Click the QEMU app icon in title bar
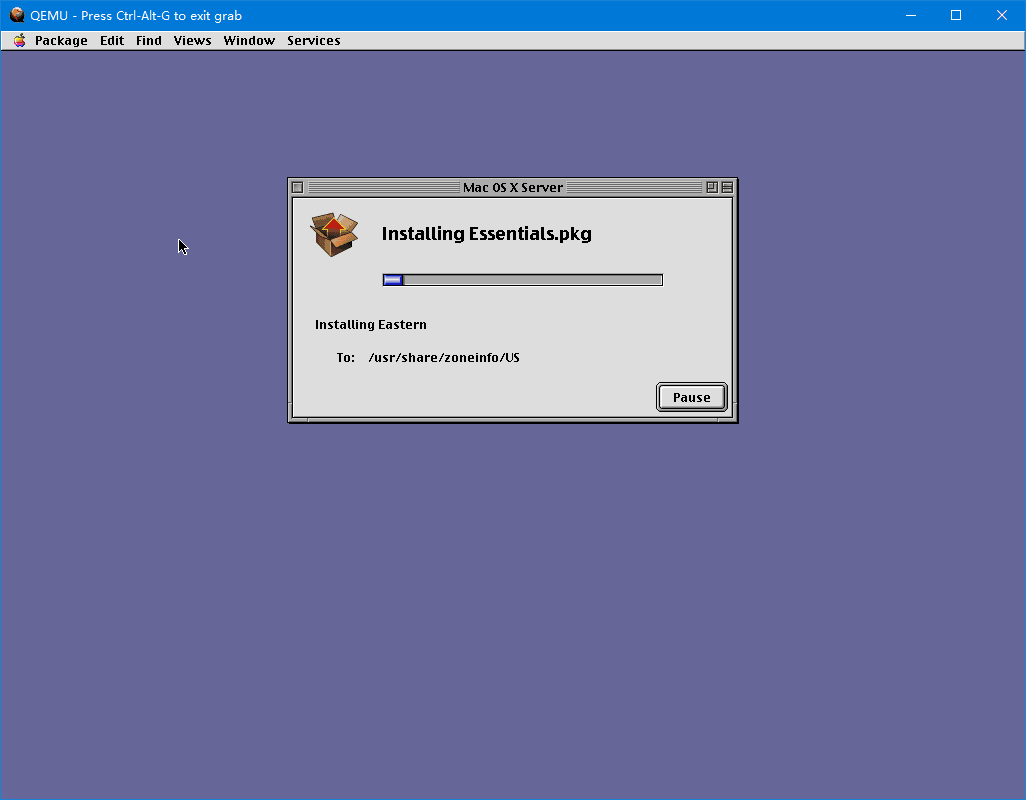The height and width of the screenshot is (800, 1026). [17, 15]
